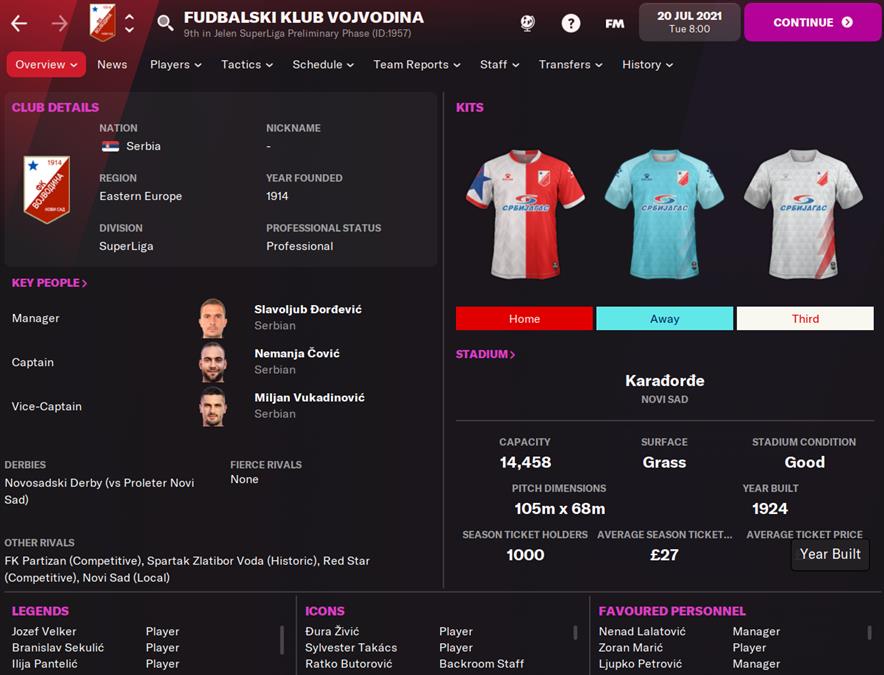The width and height of the screenshot is (884, 675).
Task: Open the Transfers dropdown menu
Action: click(570, 64)
